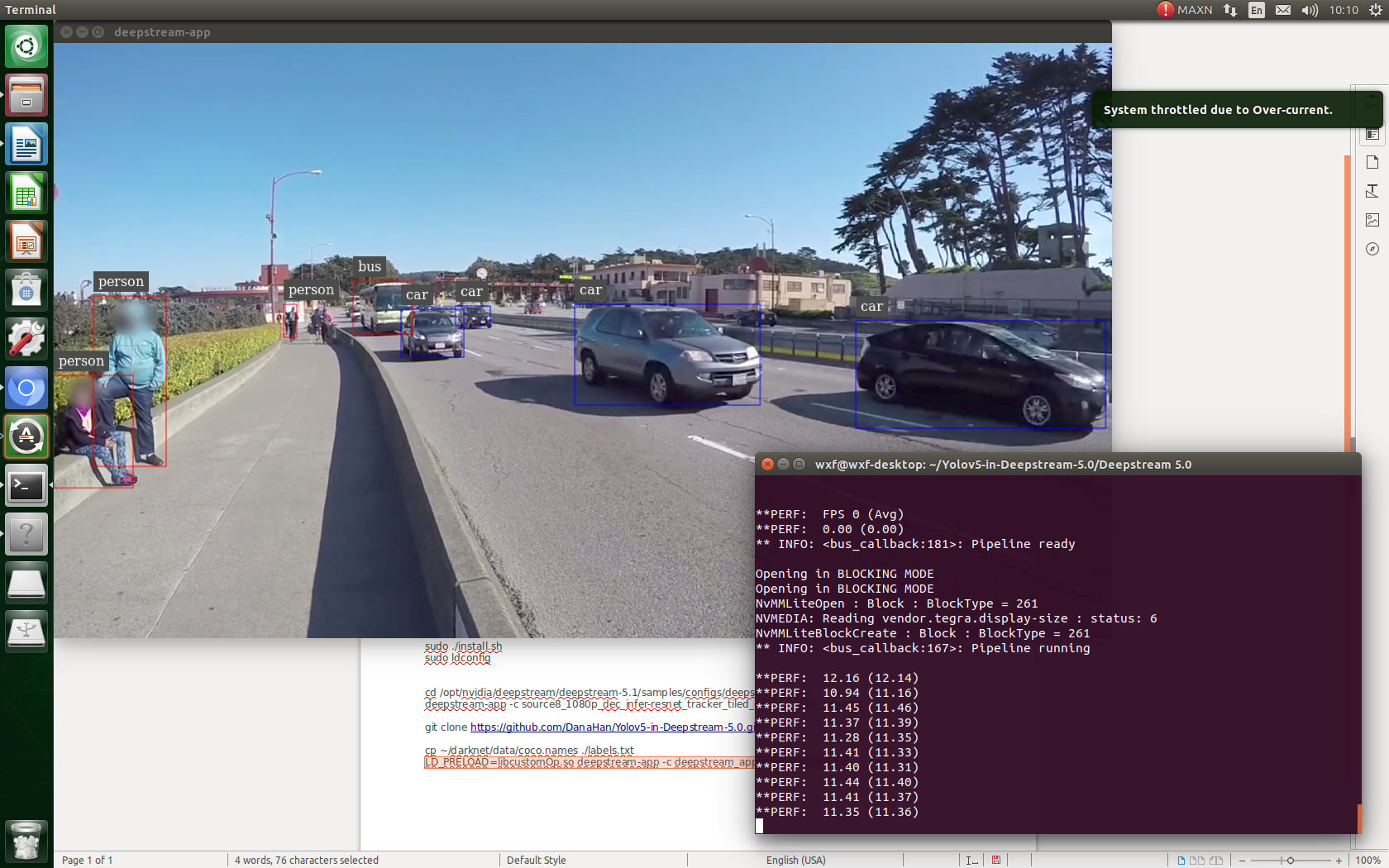Open the Gallery deck in the sidebar

click(1372, 220)
